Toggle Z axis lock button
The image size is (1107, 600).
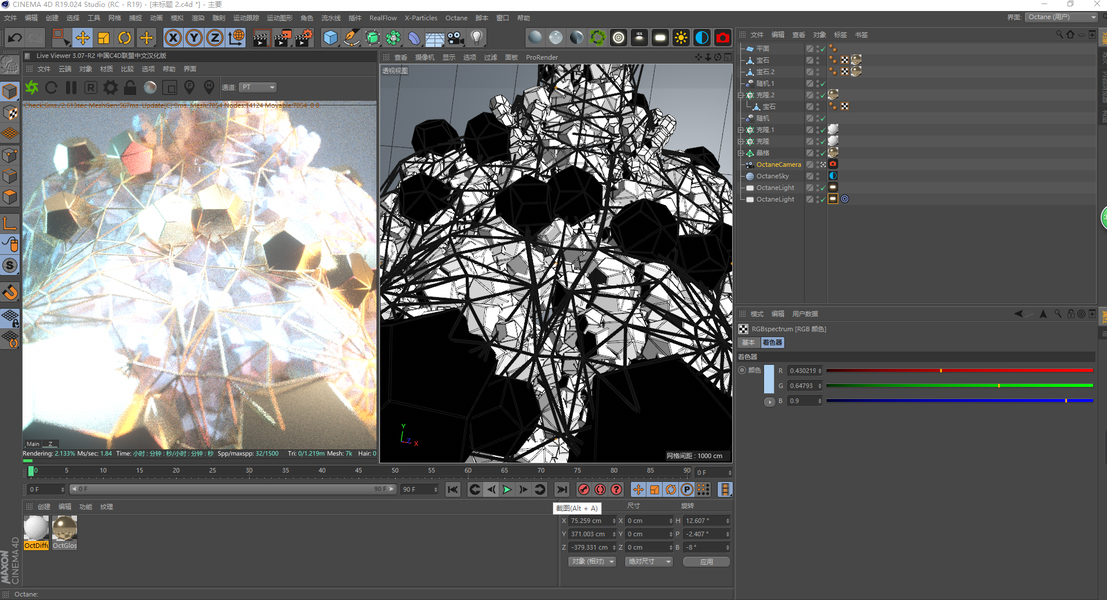[x=215, y=37]
